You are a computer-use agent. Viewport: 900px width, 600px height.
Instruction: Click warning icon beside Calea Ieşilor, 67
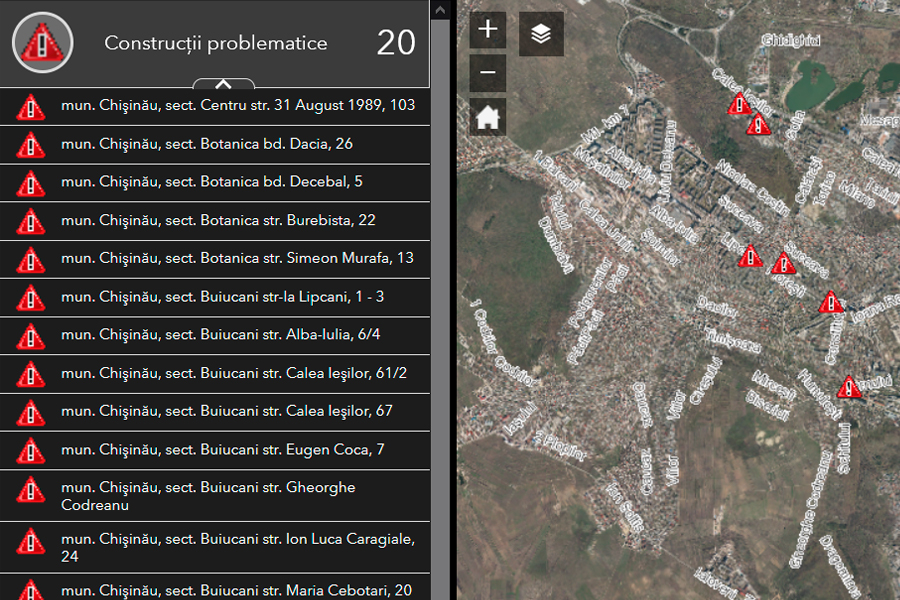(x=31, y=412)
